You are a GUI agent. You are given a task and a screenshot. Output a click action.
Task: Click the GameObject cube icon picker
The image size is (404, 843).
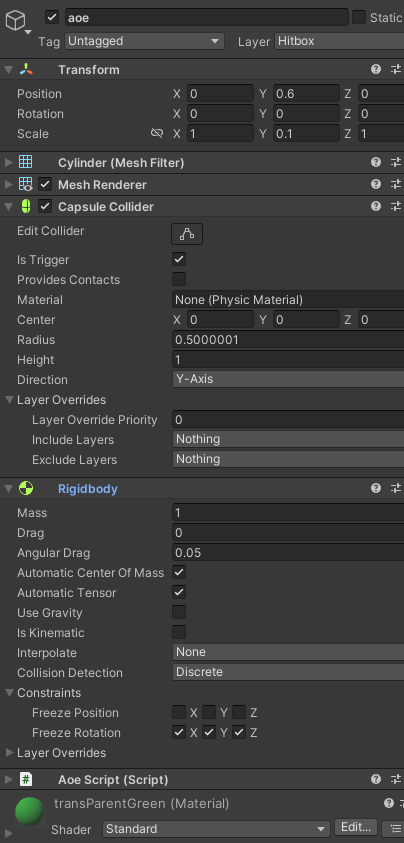point(17,22)
